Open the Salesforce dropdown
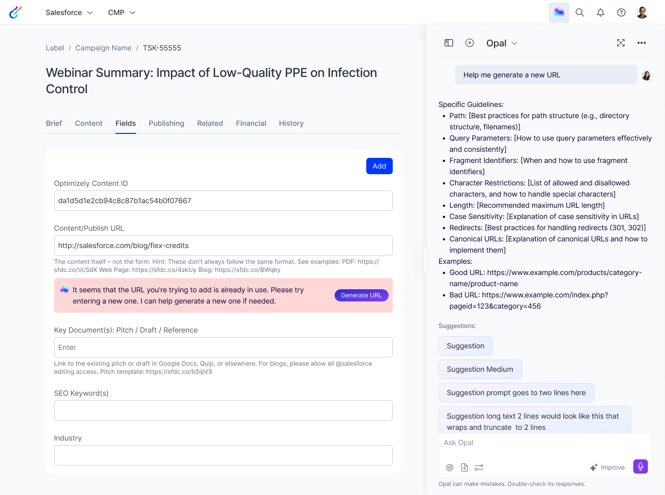The image size is (665, 495). pyautogui.click(x=69, y=13)
